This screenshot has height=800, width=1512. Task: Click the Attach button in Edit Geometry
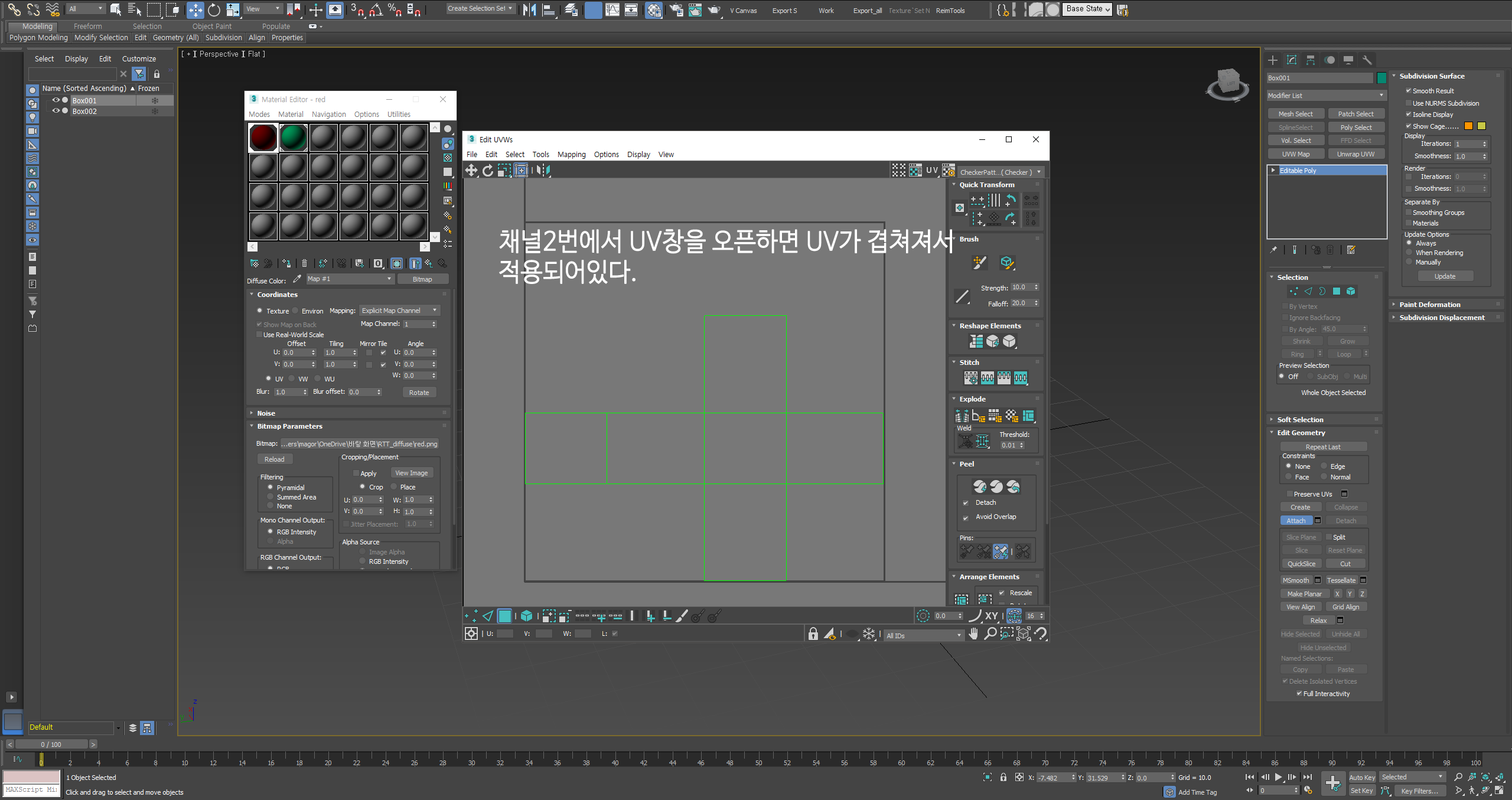click(1296, 521)
